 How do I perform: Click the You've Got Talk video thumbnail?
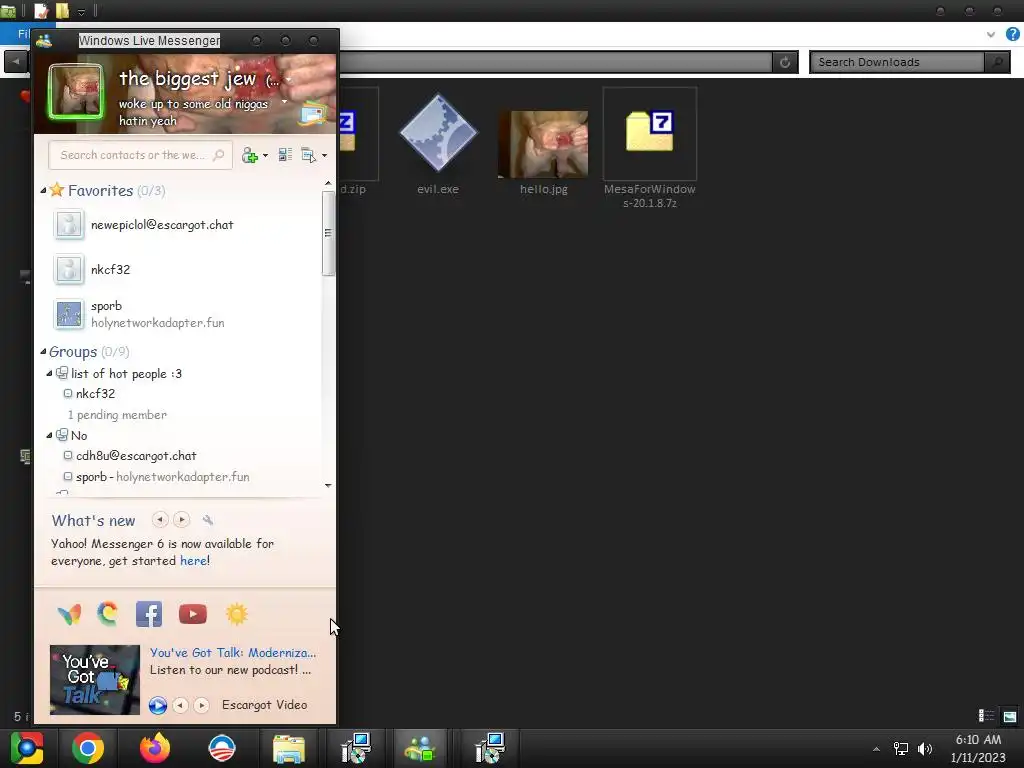click(95, 680)
